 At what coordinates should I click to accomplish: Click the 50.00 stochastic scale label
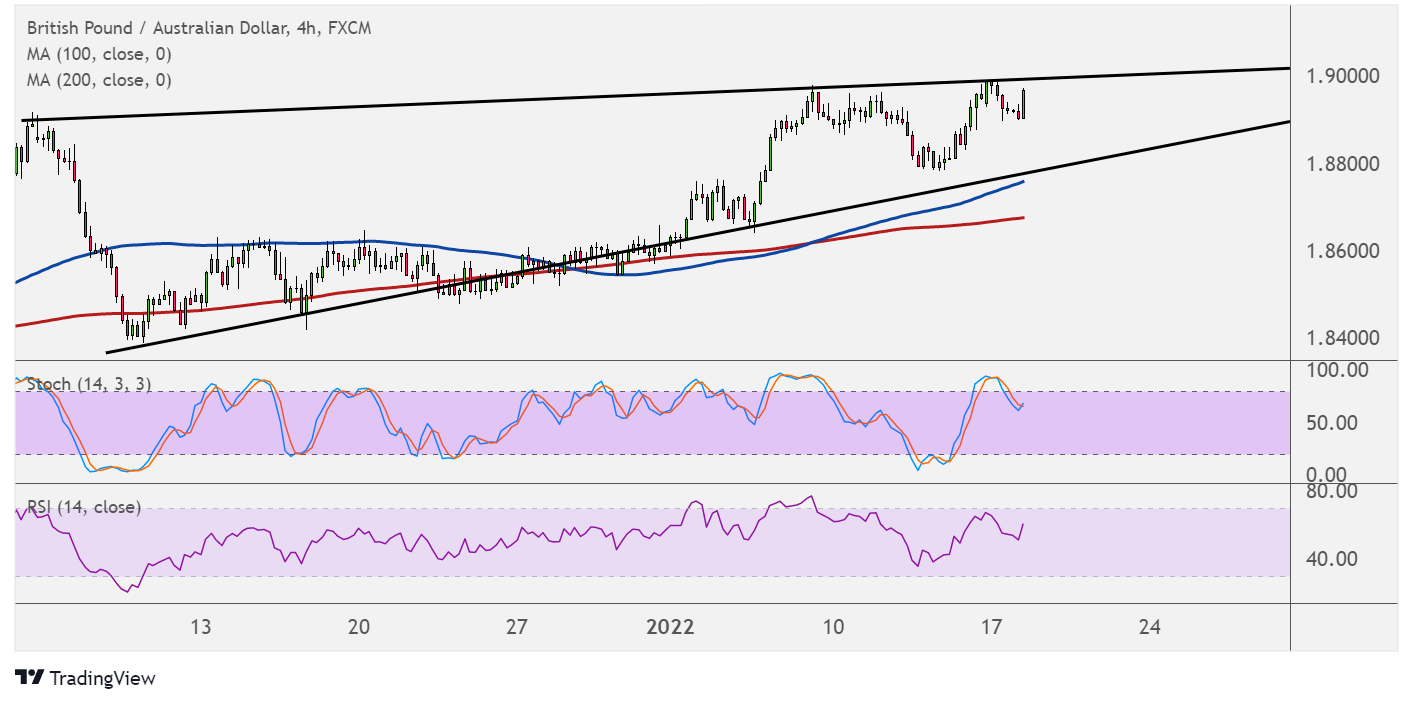[1333, 423]
